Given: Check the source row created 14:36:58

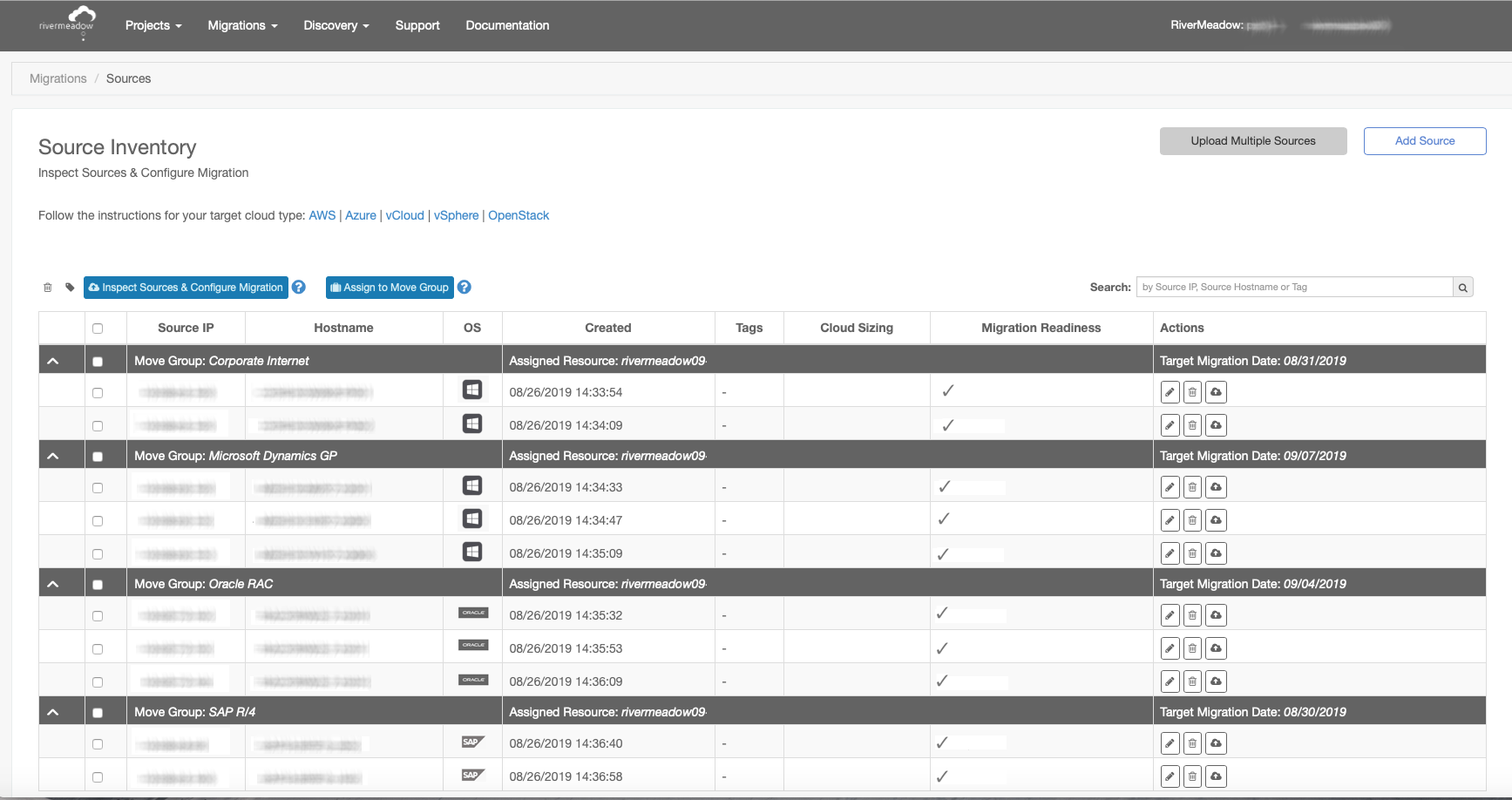Looking at the screenshot, I should [x=98, y=777].
